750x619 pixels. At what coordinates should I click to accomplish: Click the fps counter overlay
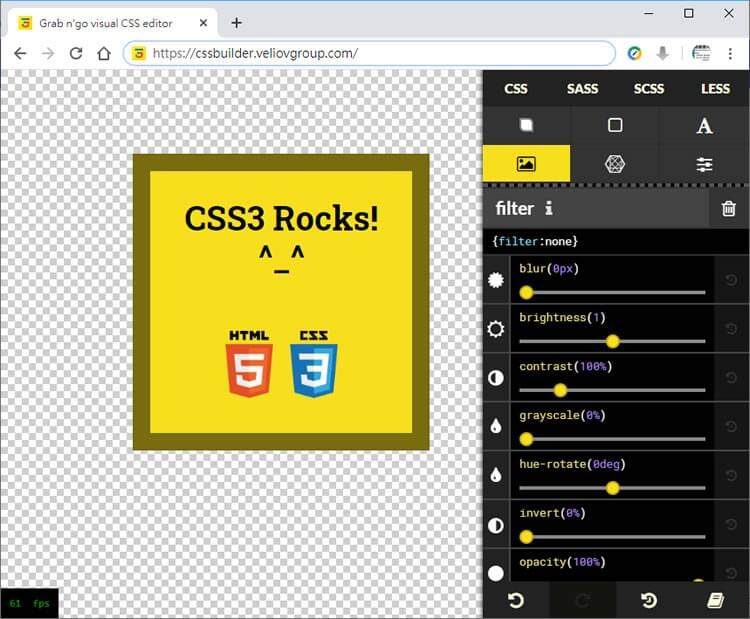(29, 603)
